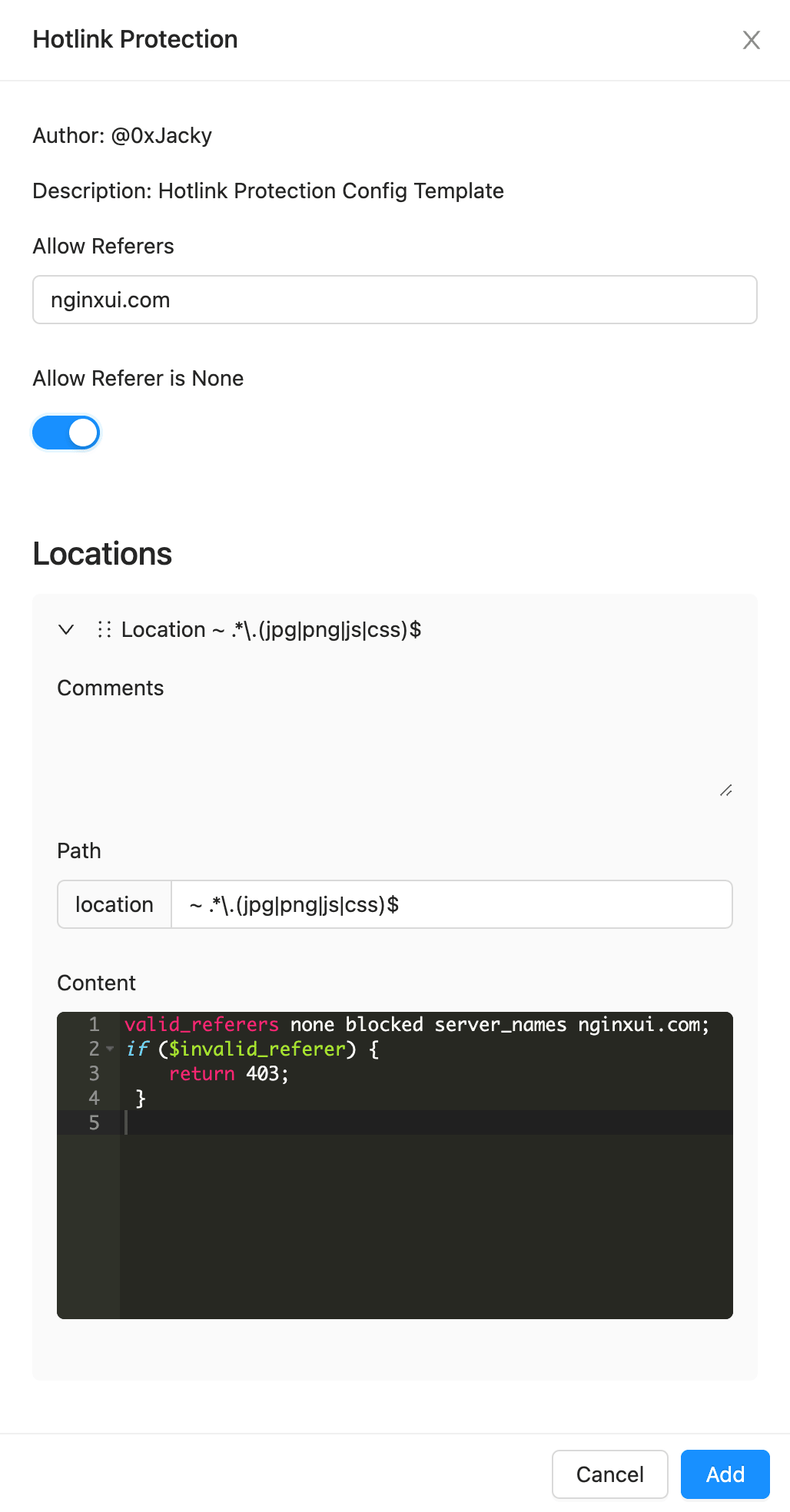This screenshot has height=1512, width=790.
Task: Click the drag handle beside Location
Action: 104,630
